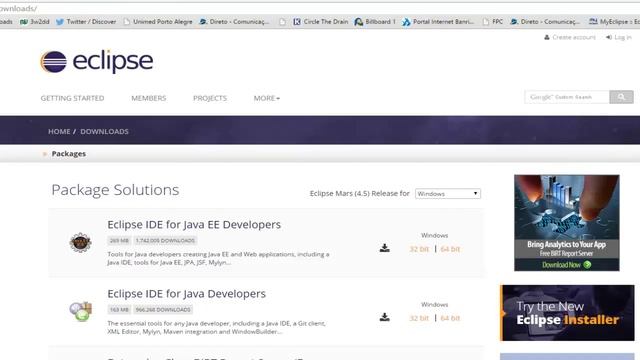Click the Eclipse Mars (4.5) Release for text

[x=360, y=193]
